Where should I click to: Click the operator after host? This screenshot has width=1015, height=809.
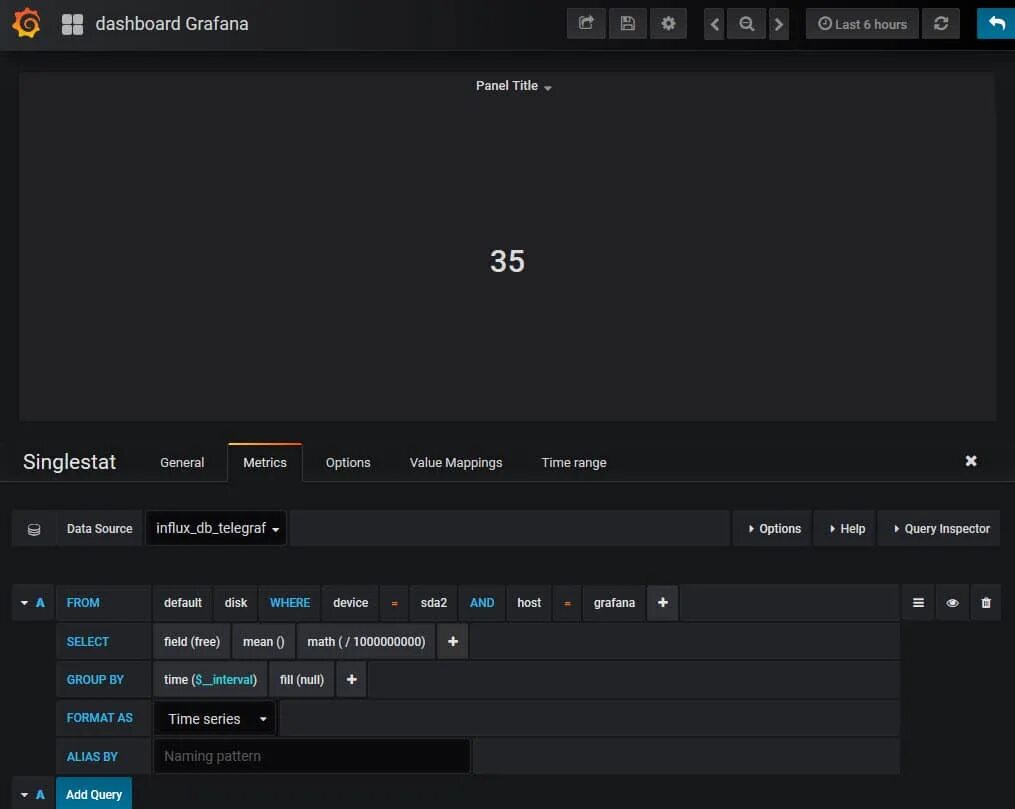click(567, 603)
